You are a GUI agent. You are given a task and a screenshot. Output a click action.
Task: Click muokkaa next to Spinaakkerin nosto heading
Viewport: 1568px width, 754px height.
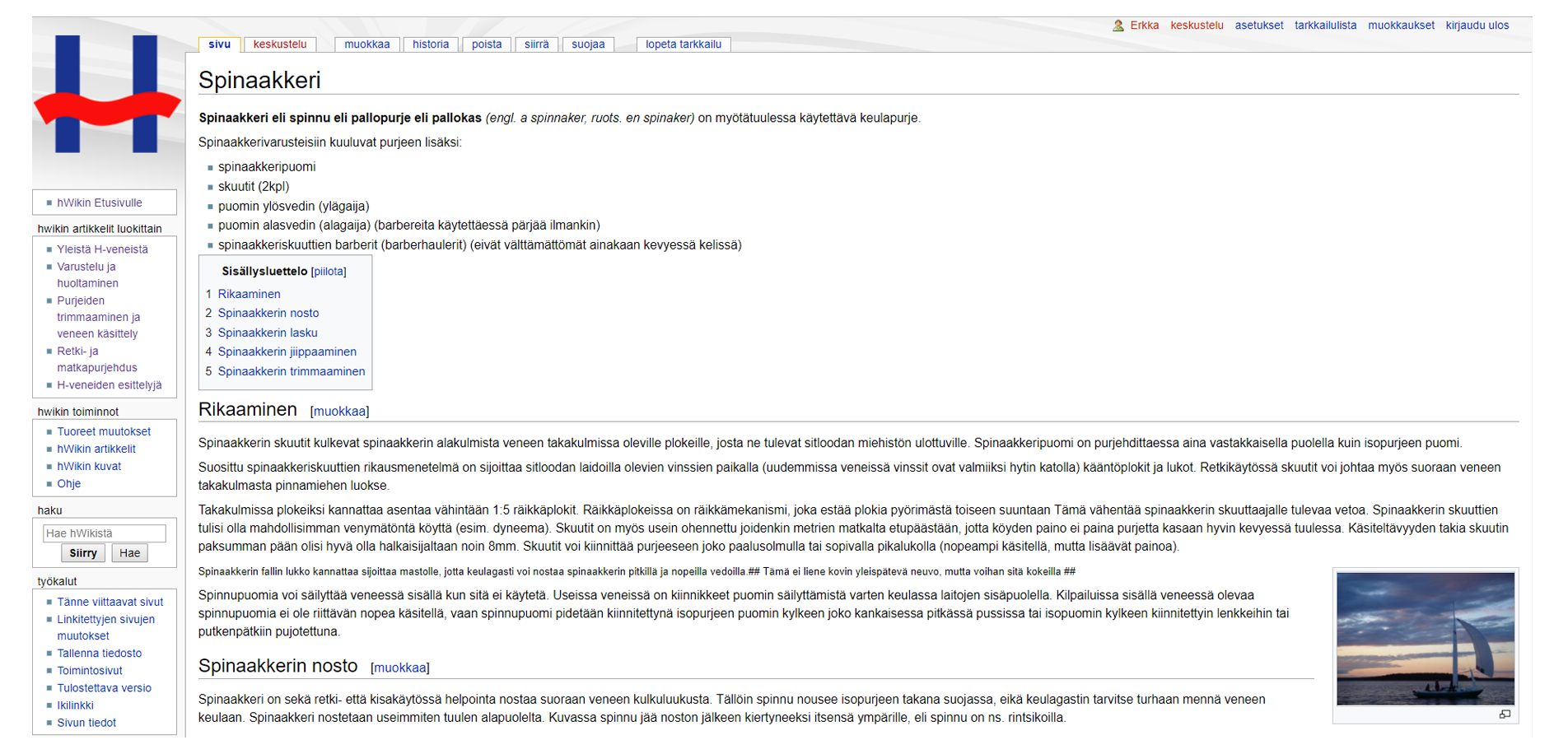point(400,667)
